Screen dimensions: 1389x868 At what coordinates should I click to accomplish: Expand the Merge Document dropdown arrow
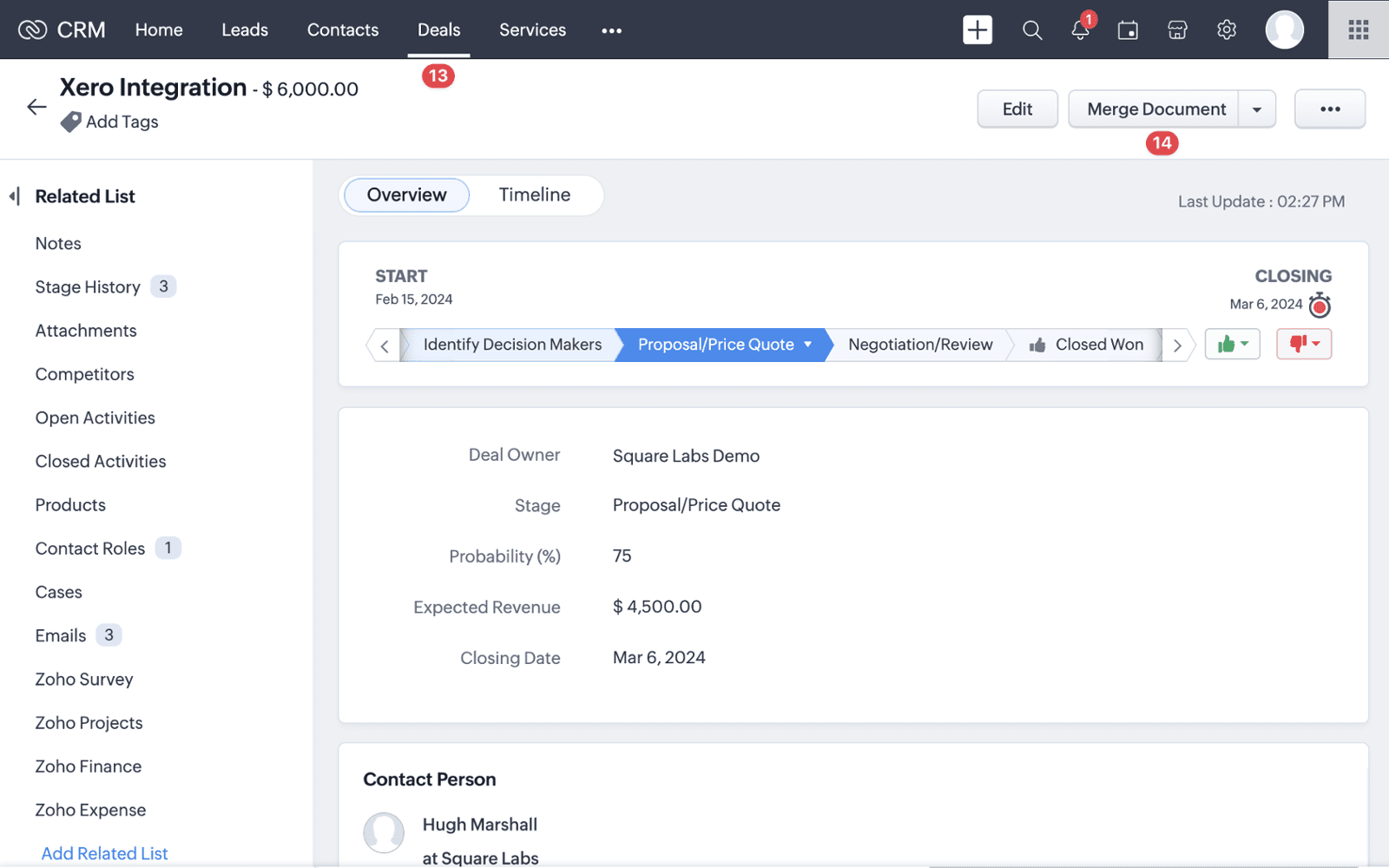coord(1257,109)
